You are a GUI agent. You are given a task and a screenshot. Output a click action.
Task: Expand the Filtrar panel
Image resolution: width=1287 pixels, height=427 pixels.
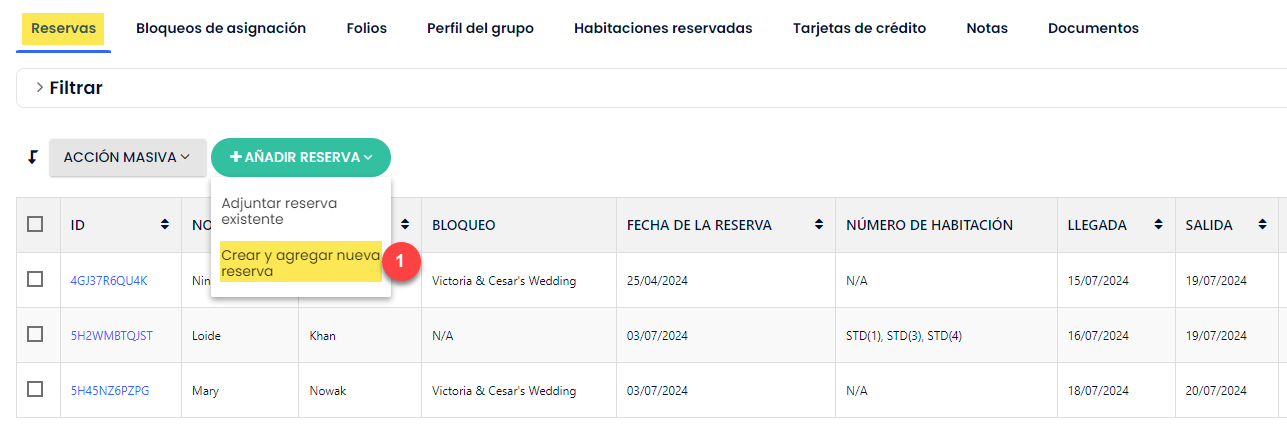(69, 88)
